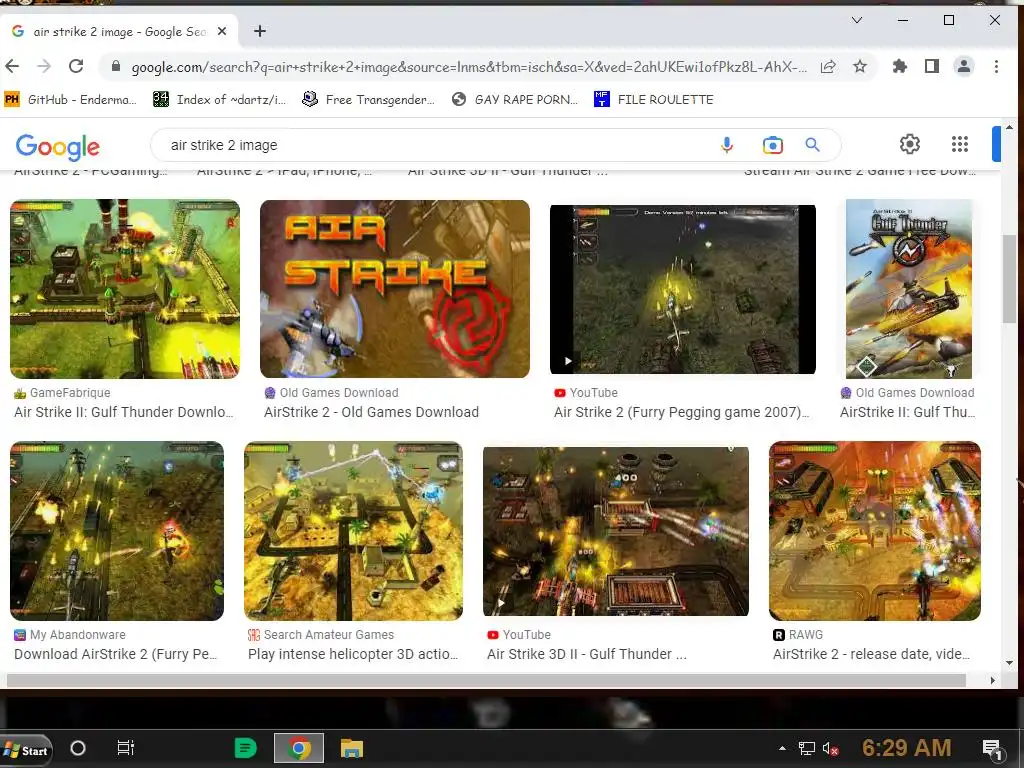
Task: Toggle the browser side panel icon
Action: click(932, 66)
